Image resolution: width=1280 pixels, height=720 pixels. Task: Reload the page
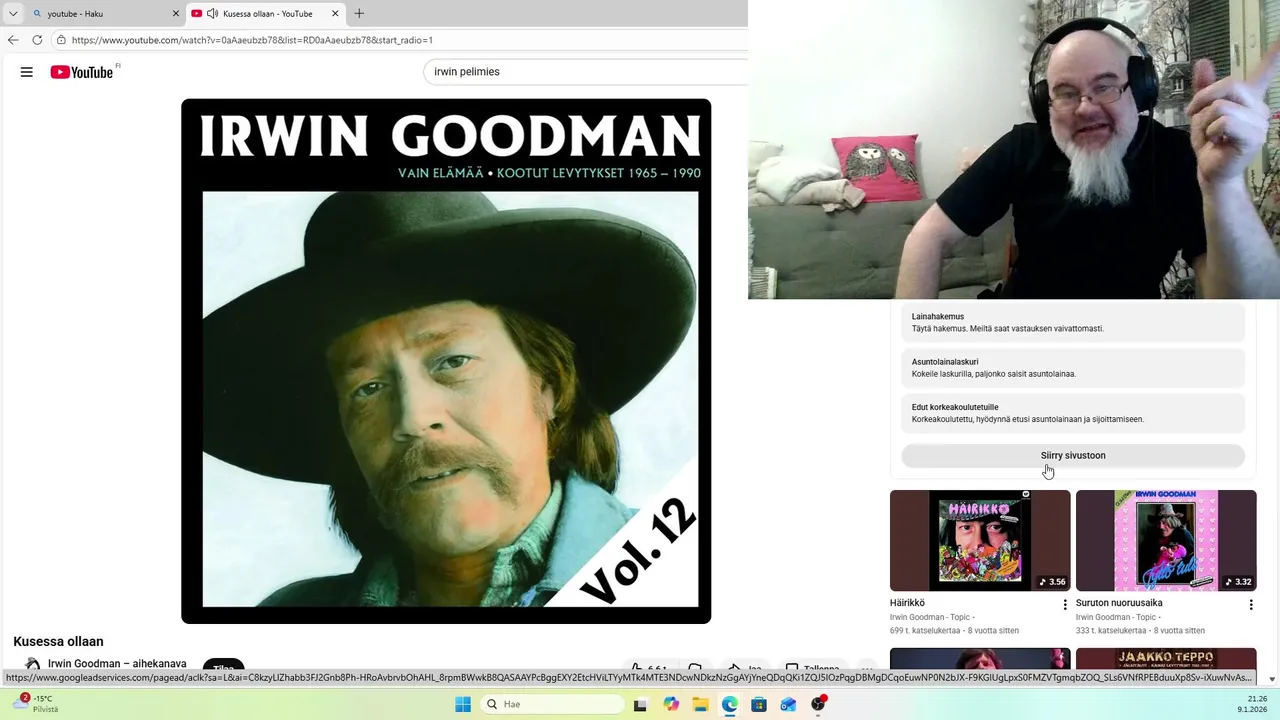(x=37, y=40)
